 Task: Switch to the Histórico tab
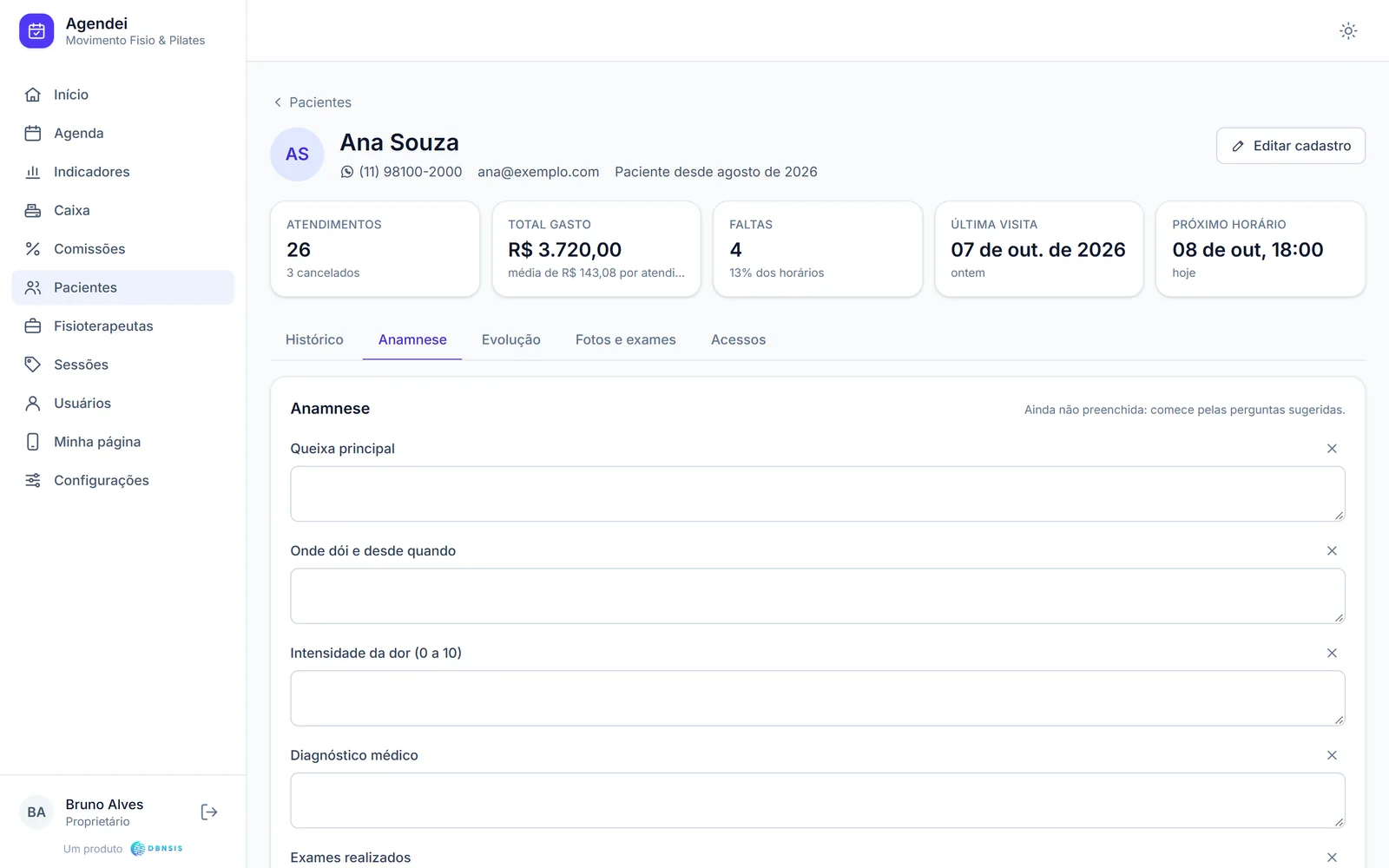pyautogui.click(x=314, y=340)
